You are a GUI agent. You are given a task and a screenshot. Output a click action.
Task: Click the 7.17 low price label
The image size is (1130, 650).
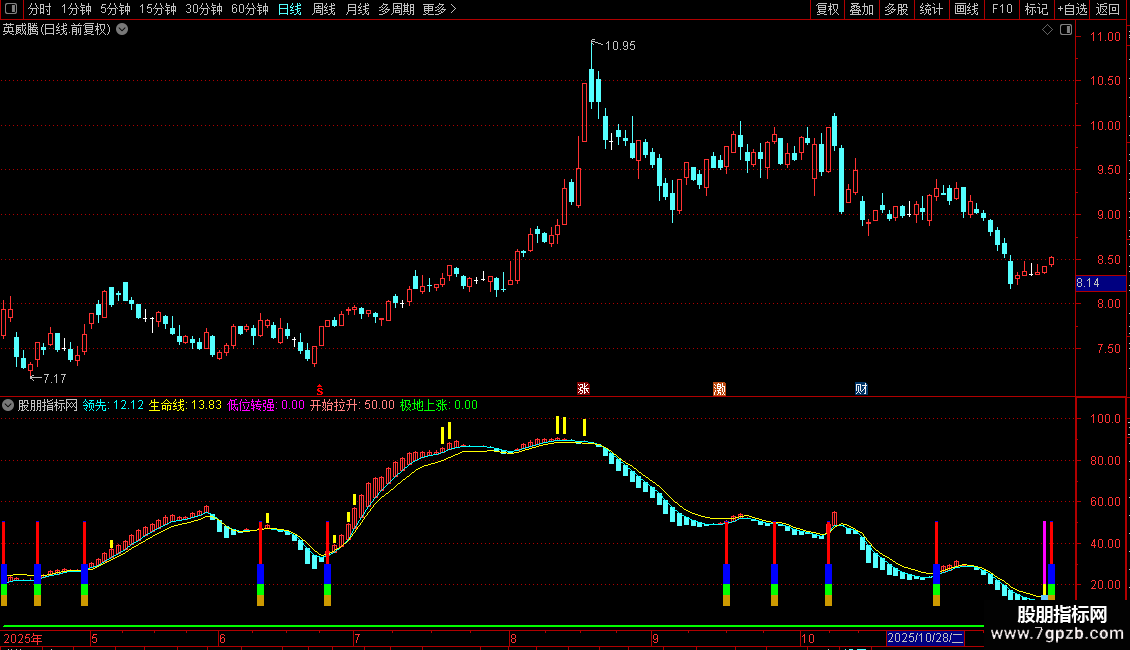tap(54, 378)
